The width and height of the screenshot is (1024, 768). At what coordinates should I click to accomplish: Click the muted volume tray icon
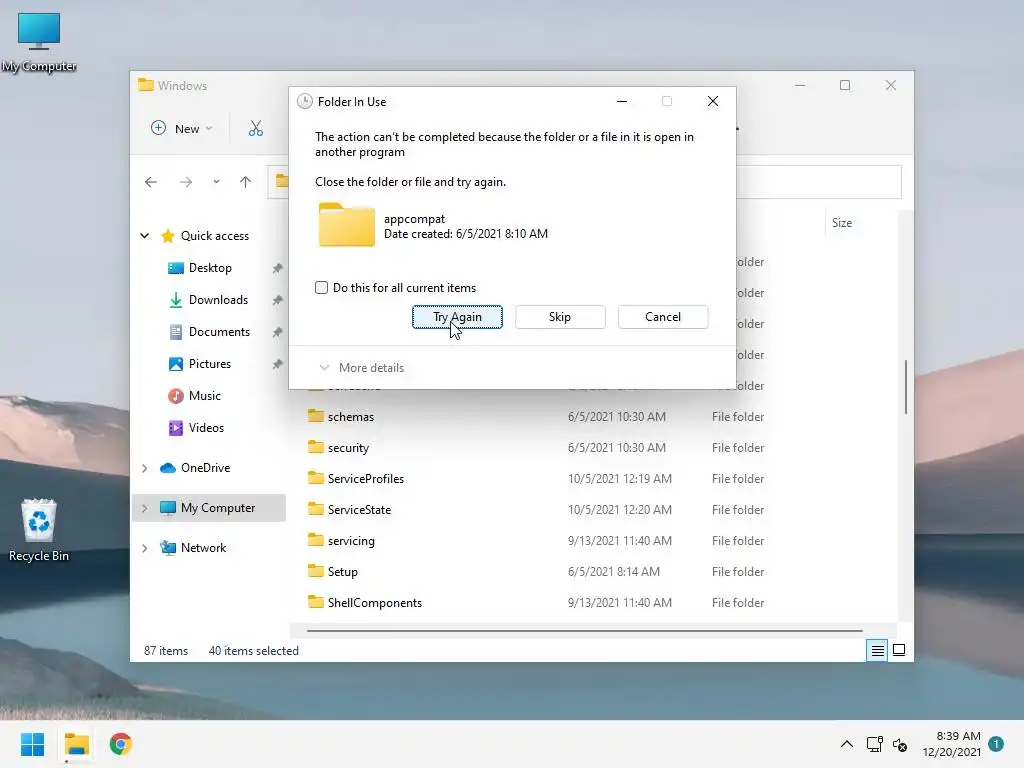[900, 744]
